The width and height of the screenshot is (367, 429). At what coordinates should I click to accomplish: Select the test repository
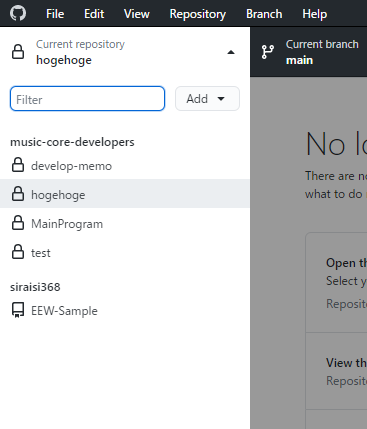[x=125, y=253]
